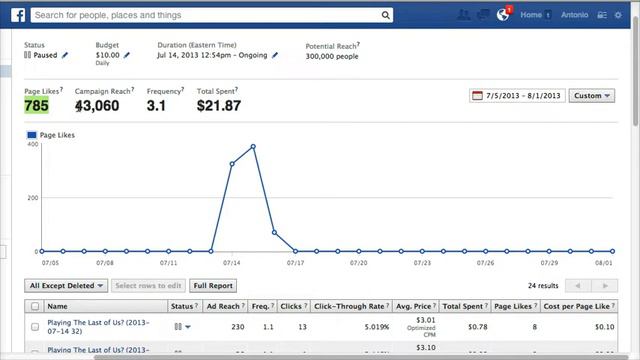Click the 300,000 people potential reach text

(332, 56)
